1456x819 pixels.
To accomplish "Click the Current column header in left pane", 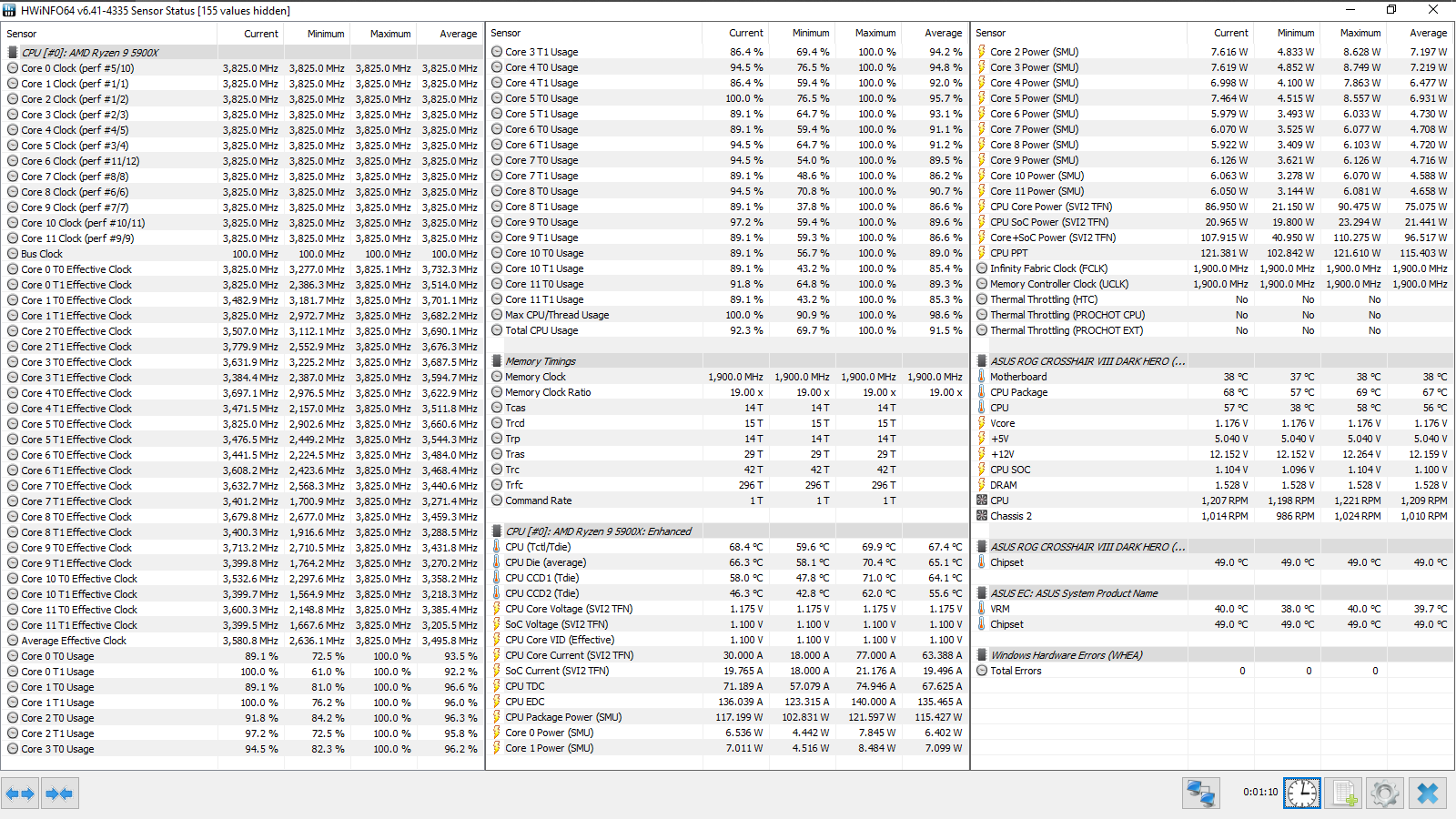I will click(250, 34).
